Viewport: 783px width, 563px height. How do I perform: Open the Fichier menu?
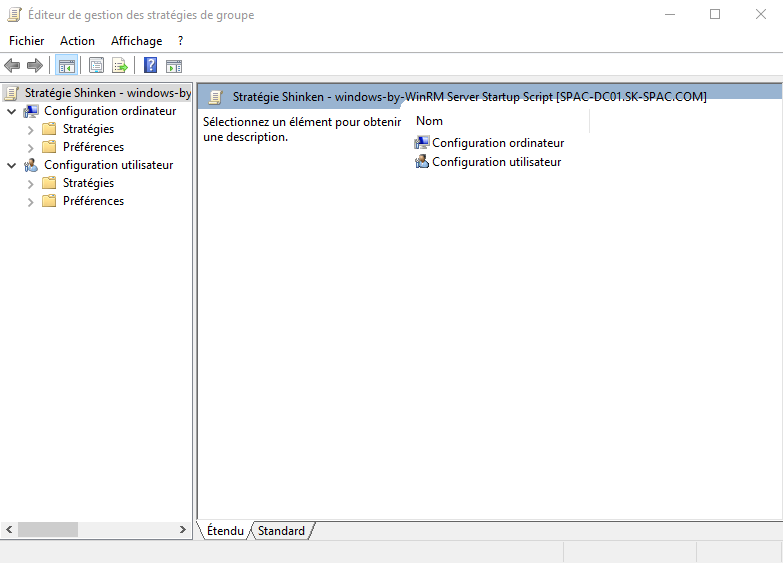(27, 41)
